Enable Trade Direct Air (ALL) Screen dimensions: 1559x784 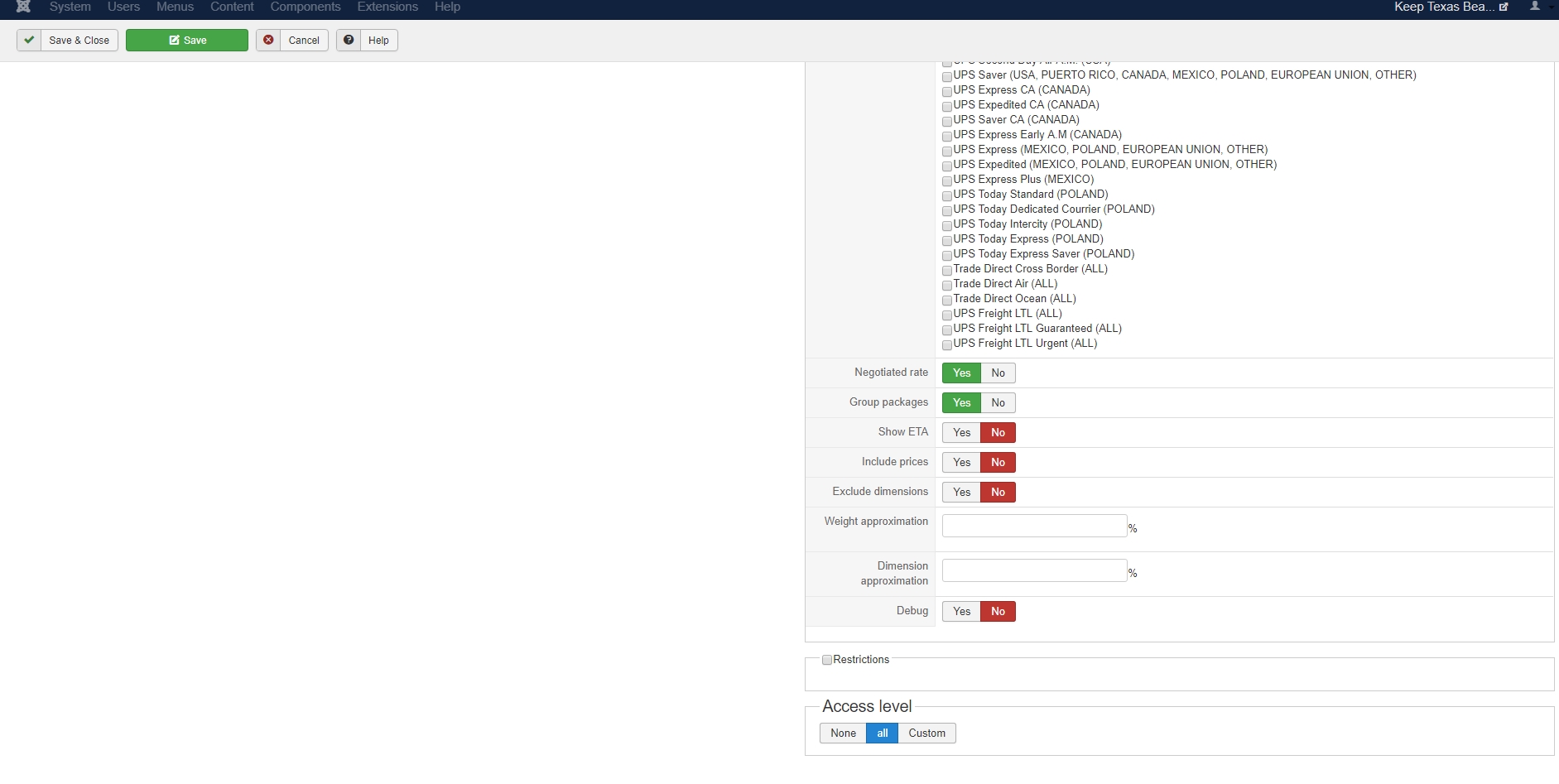[947, 285]
